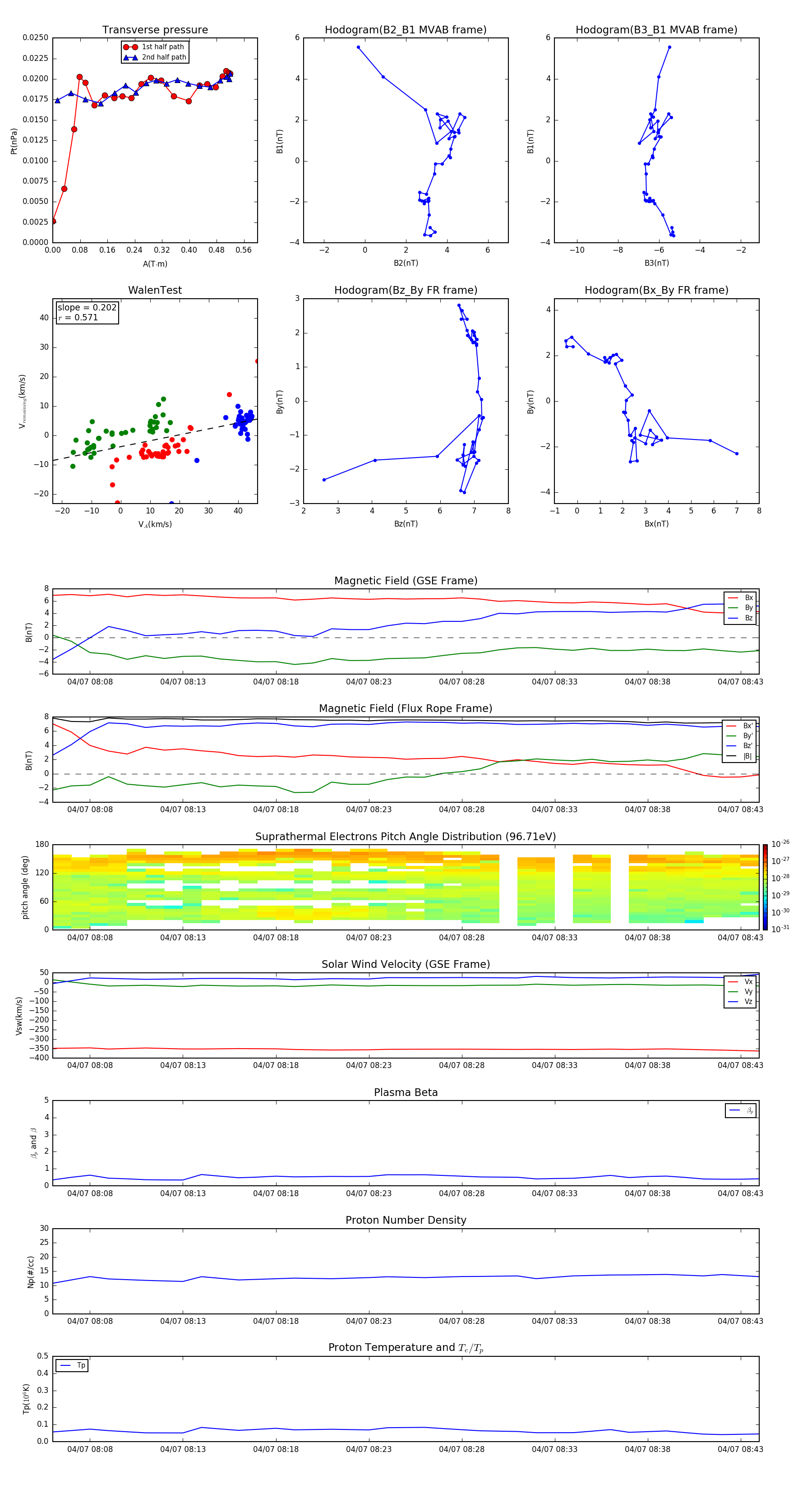Screen dimensions: 812x1489
Task: Click 'Np(#/cc)' axis label
Action: (x=31, y=1271)
